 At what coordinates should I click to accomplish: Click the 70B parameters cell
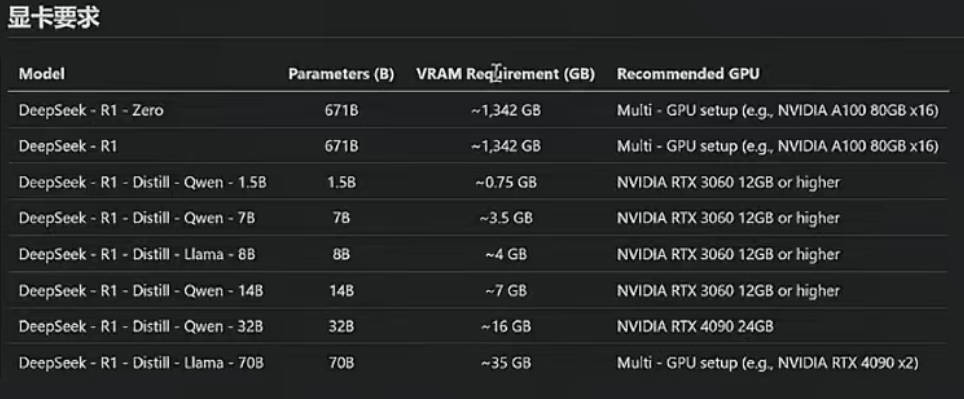[x=341, y=363]
